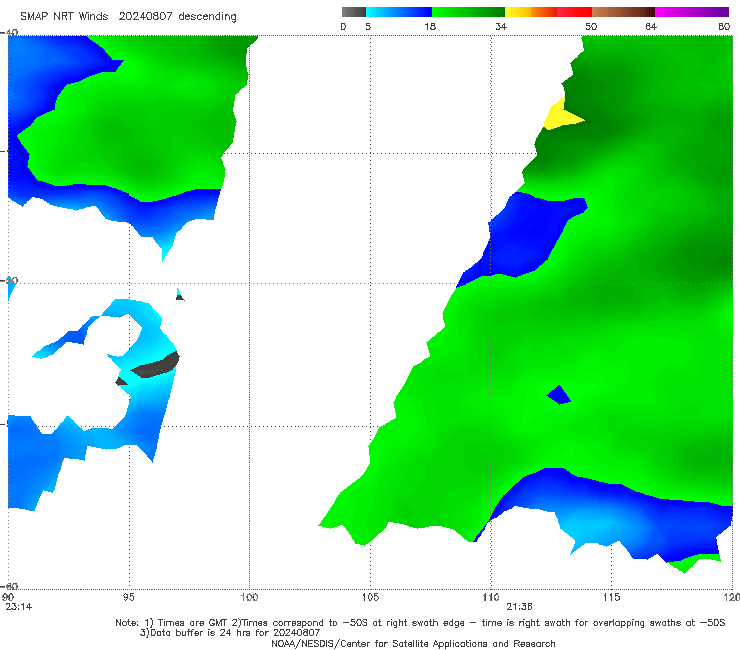740x650 pixels.
Task: Click the longitude label '115'
Action: tap(612, 597)
